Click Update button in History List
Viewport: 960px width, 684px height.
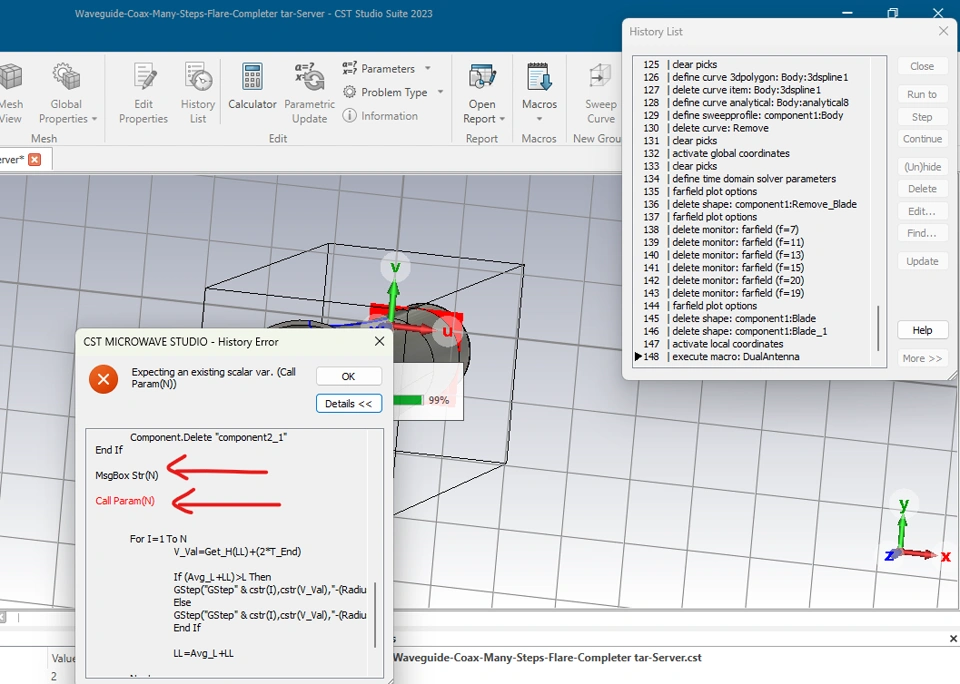pyautogui.click(x=922, y=261)
